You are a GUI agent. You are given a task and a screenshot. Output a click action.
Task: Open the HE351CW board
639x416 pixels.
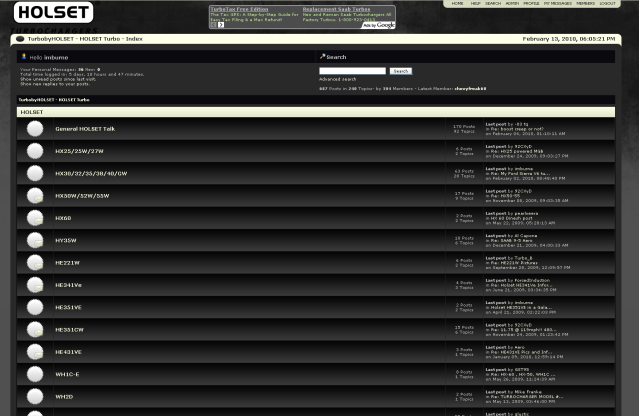[70, 330]
